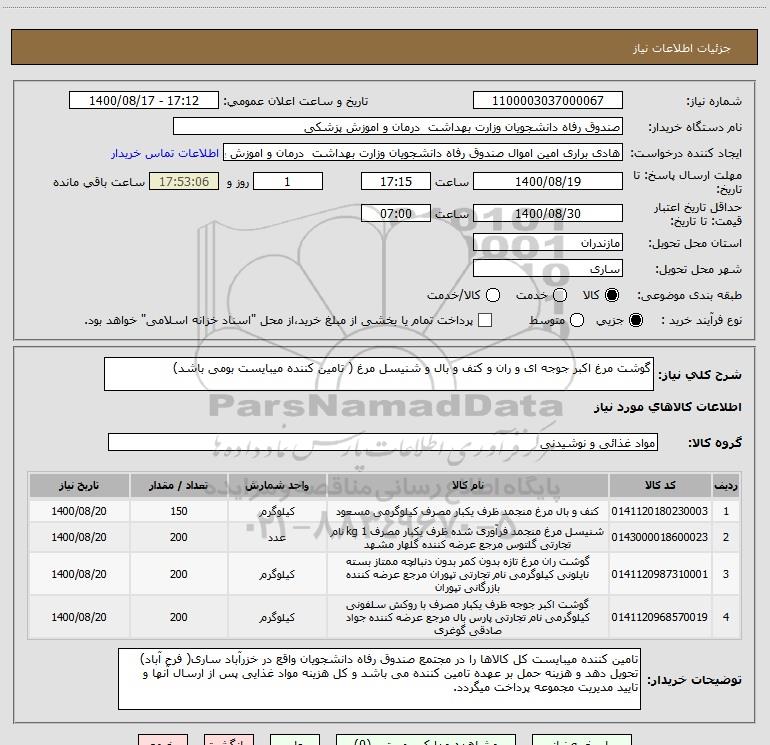This screenshot has width=770, height=745.
Task: Toggle the Islamic treasury payment checkbox
Action: (485, 320)
